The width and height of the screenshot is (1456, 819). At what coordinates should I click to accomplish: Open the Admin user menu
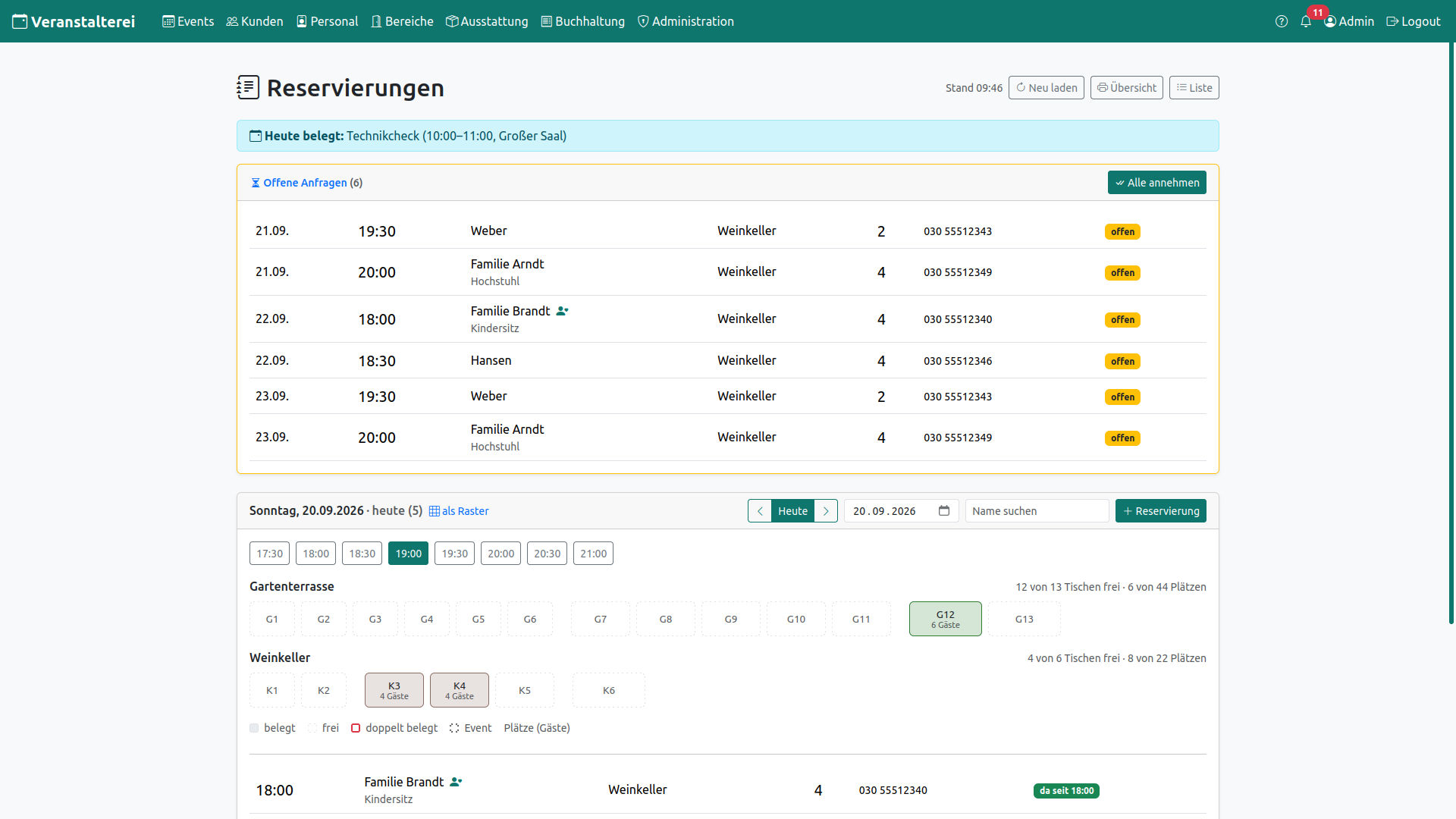click(x=1349, y=21)
